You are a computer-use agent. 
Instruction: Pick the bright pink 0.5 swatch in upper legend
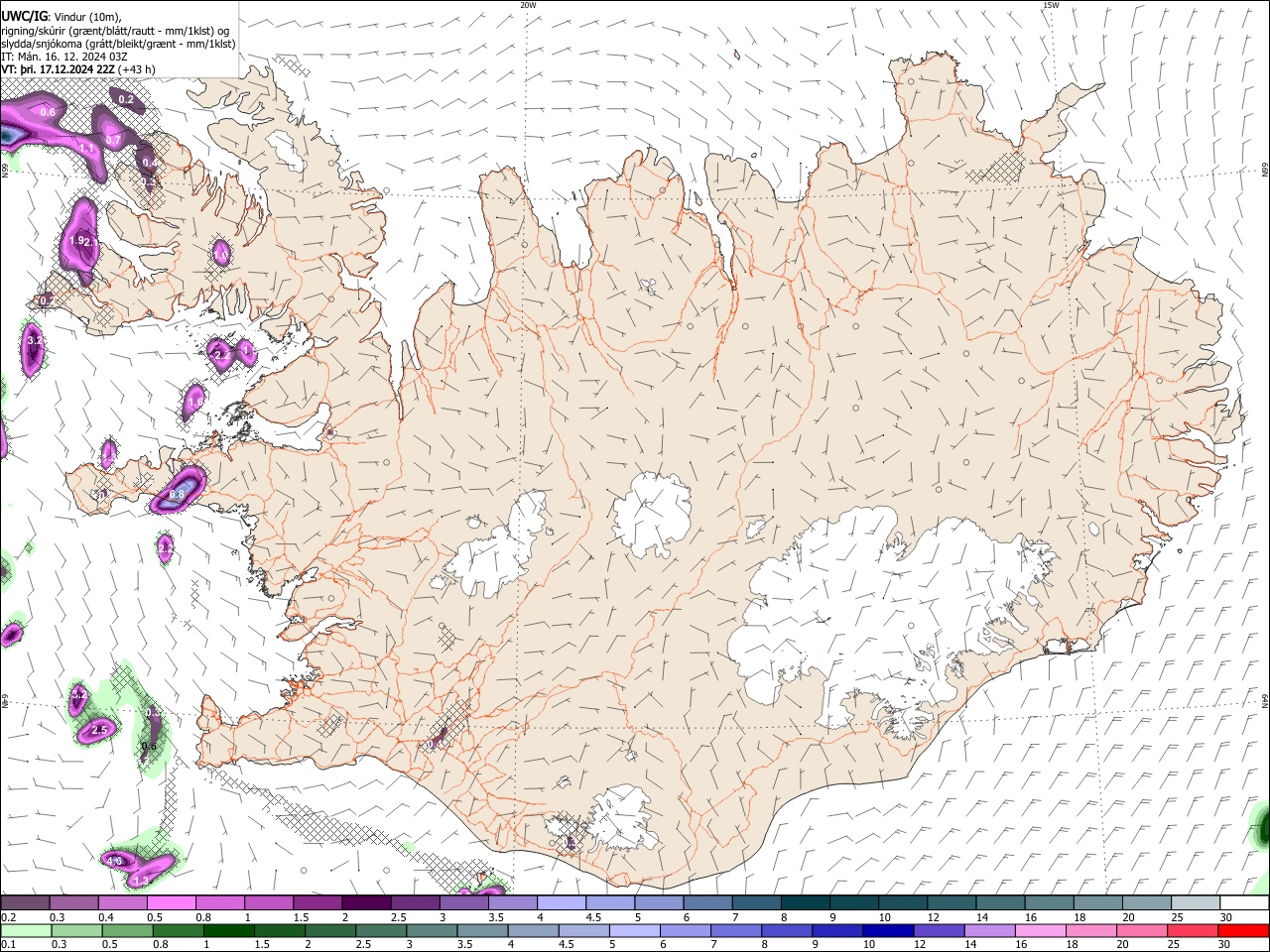click(x=171, y=902)
